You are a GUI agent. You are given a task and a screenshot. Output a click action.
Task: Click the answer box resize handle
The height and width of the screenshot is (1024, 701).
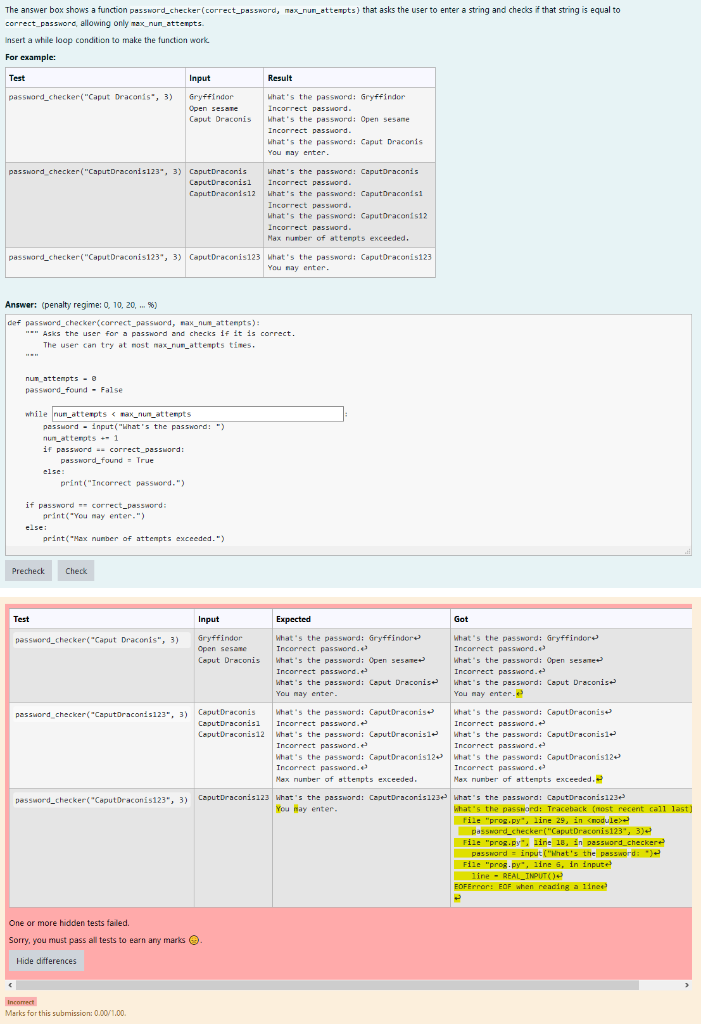pyautogui.click(x=687, y=551)
